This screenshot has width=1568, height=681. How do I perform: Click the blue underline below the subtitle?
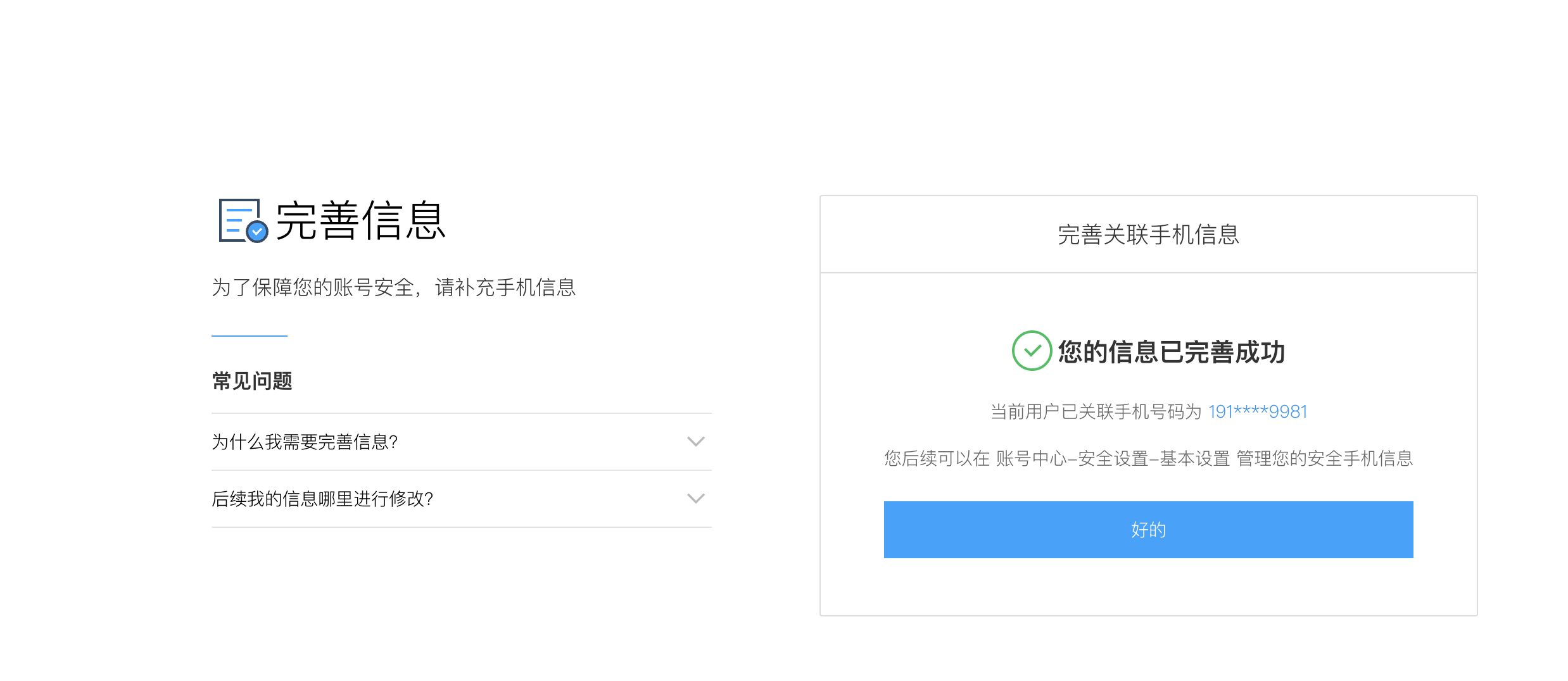click(x=250, y=336)
